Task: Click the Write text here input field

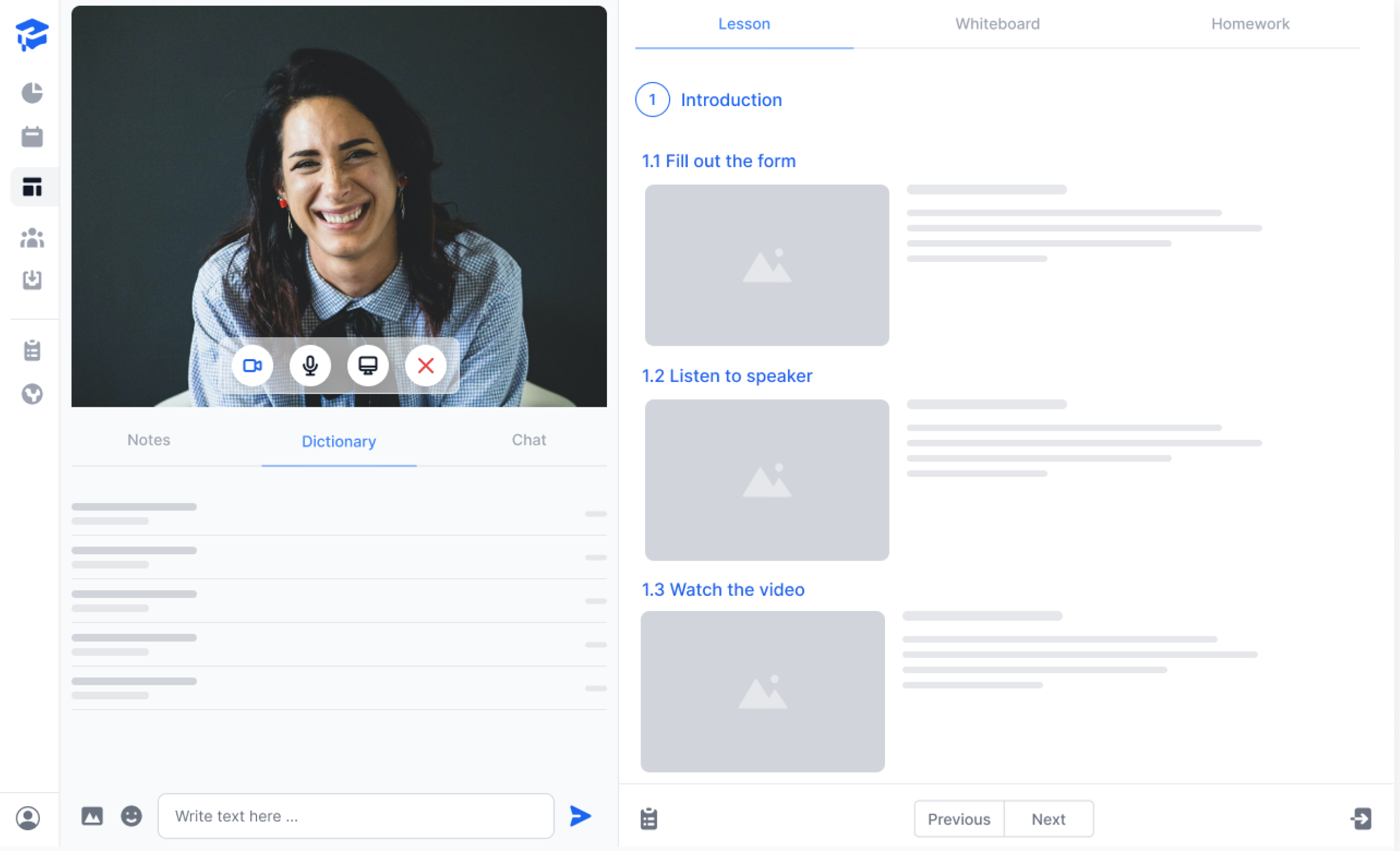Action: click(x=356, y=816)
